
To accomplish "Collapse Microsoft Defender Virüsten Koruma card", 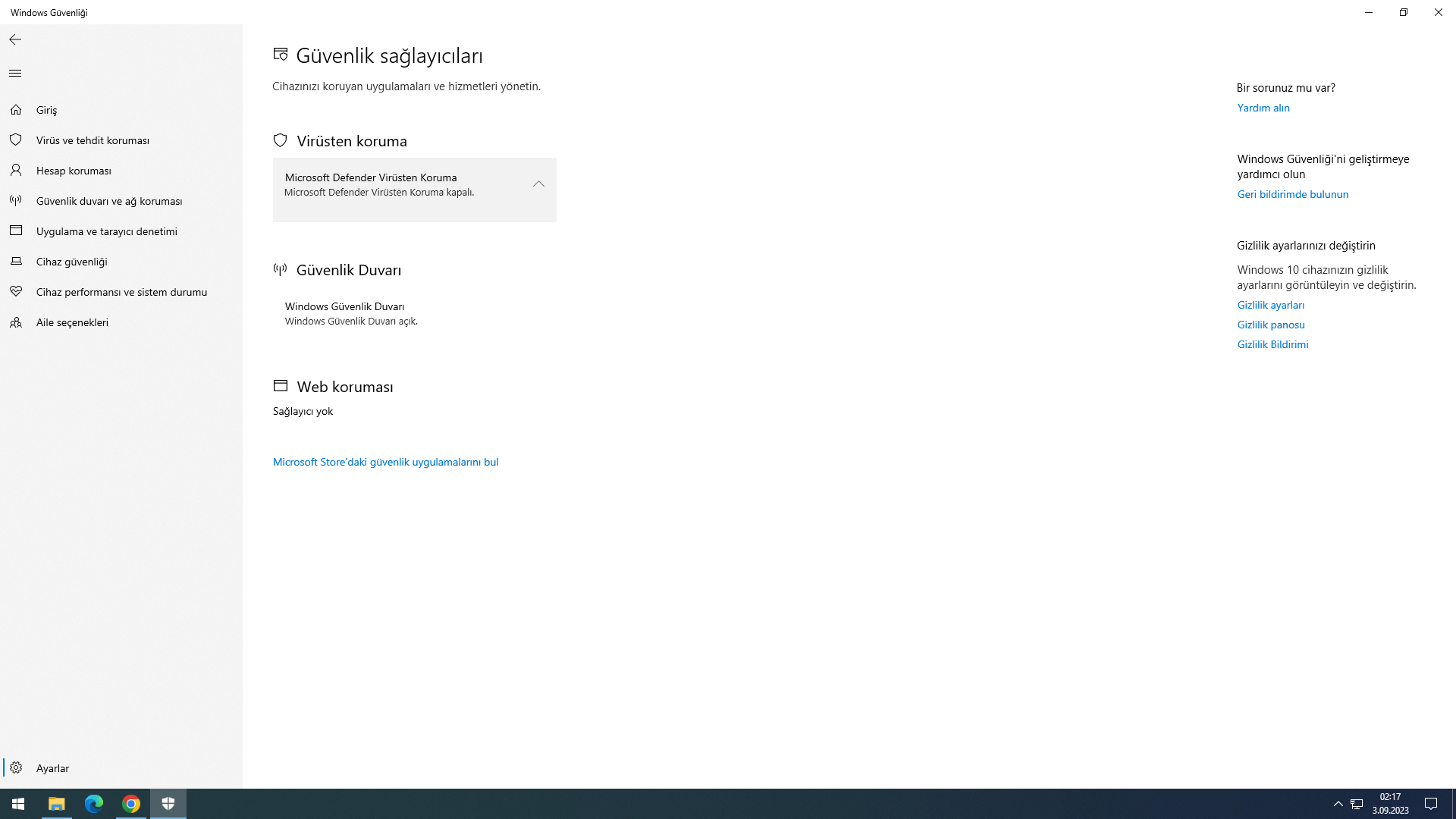I will tap(538, 184).
